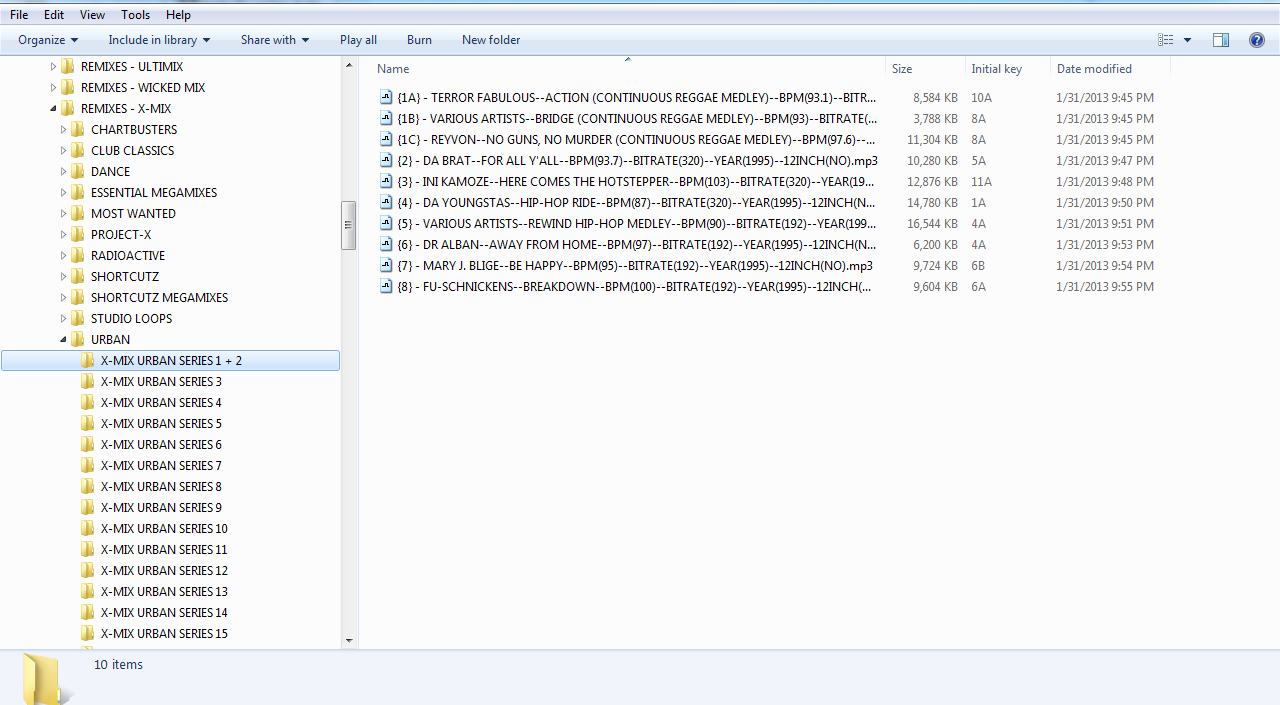Screen dimensions: 1280x705
Task: Click the change view icon
Action: click(1166, 40)
